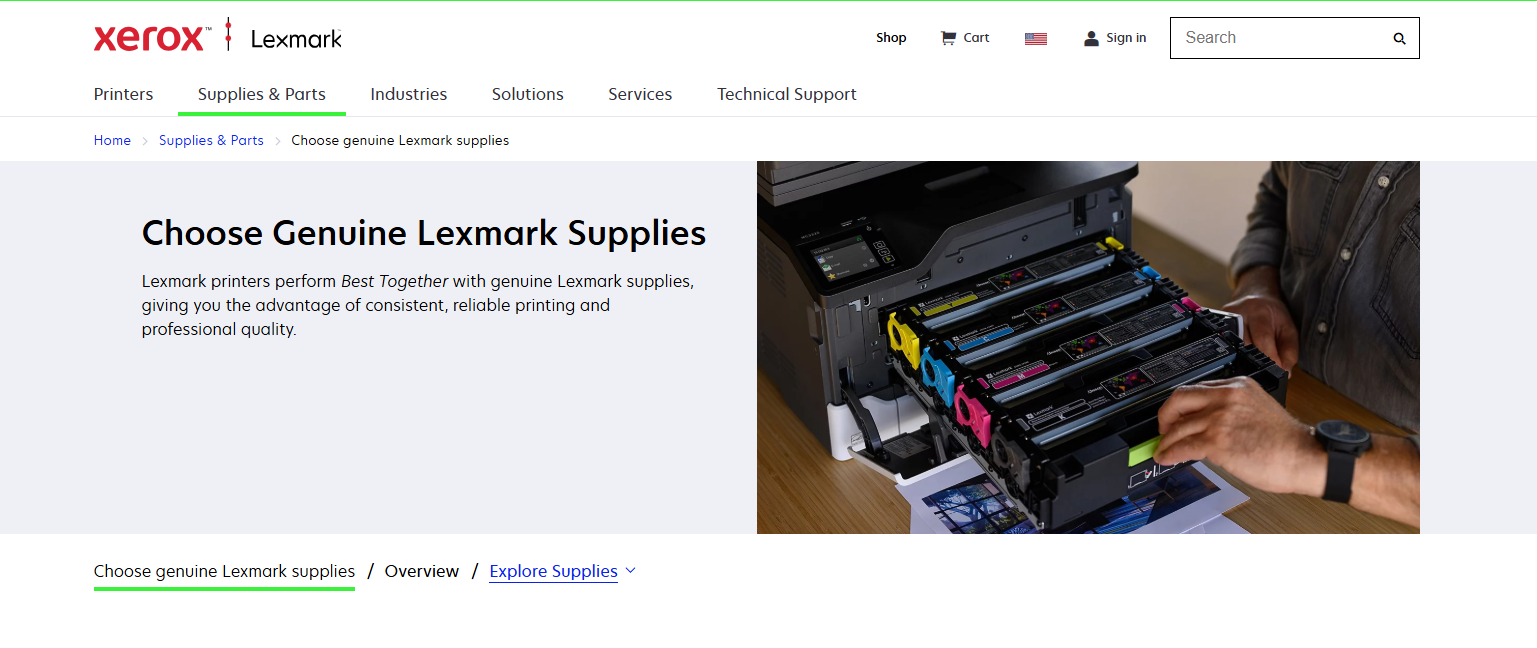The image size is (1537, 648).
Task: Open the Supplies & Parts menu
Action: click(x=262, y=94)
